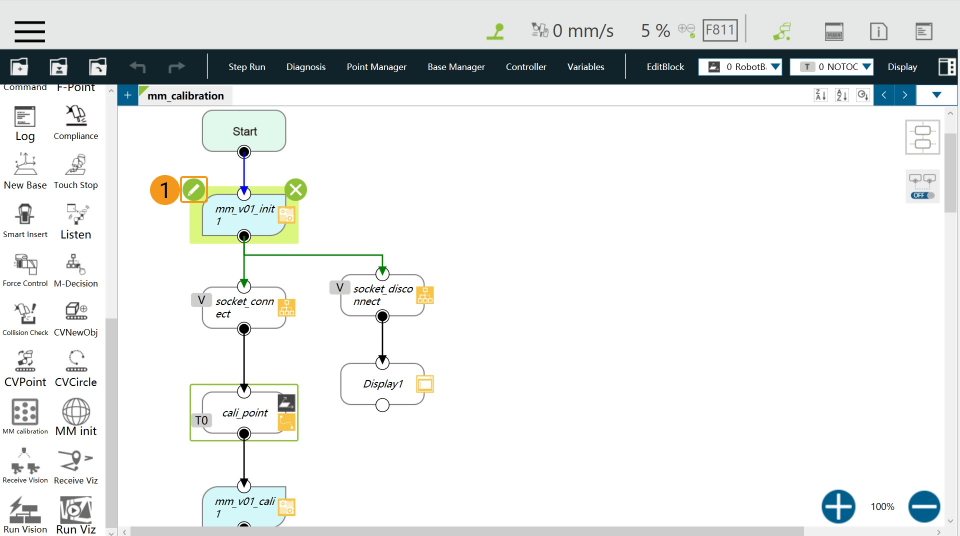Open Base Manager
The height and width of the screenshot is (536, 960).
456,67
